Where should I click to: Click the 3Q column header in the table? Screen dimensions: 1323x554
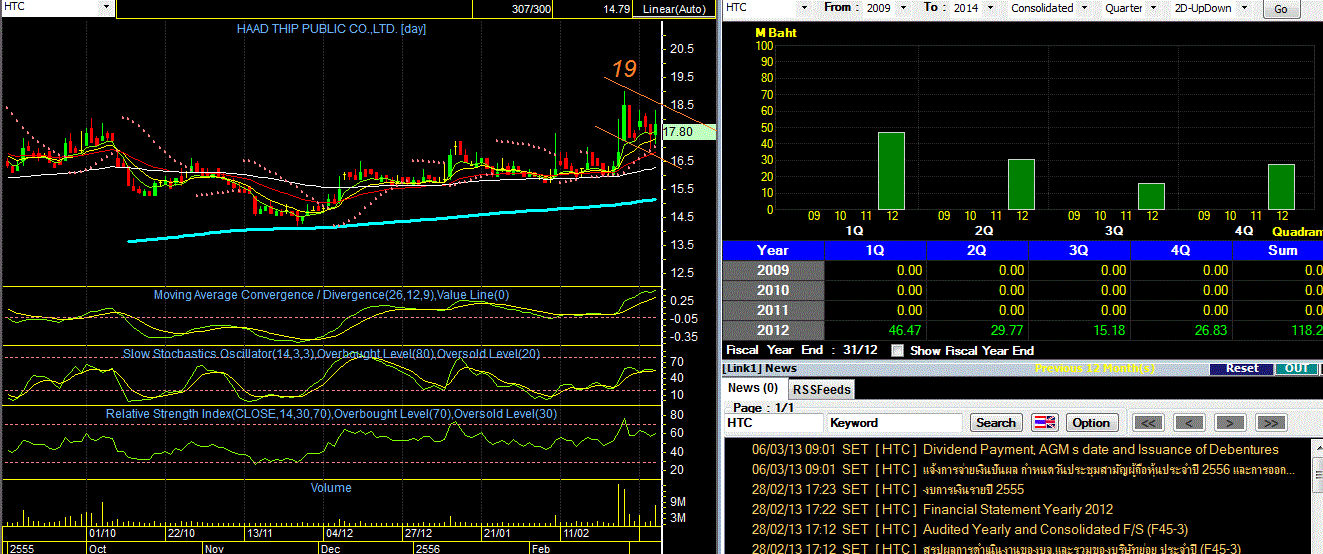pos(1080,250)
